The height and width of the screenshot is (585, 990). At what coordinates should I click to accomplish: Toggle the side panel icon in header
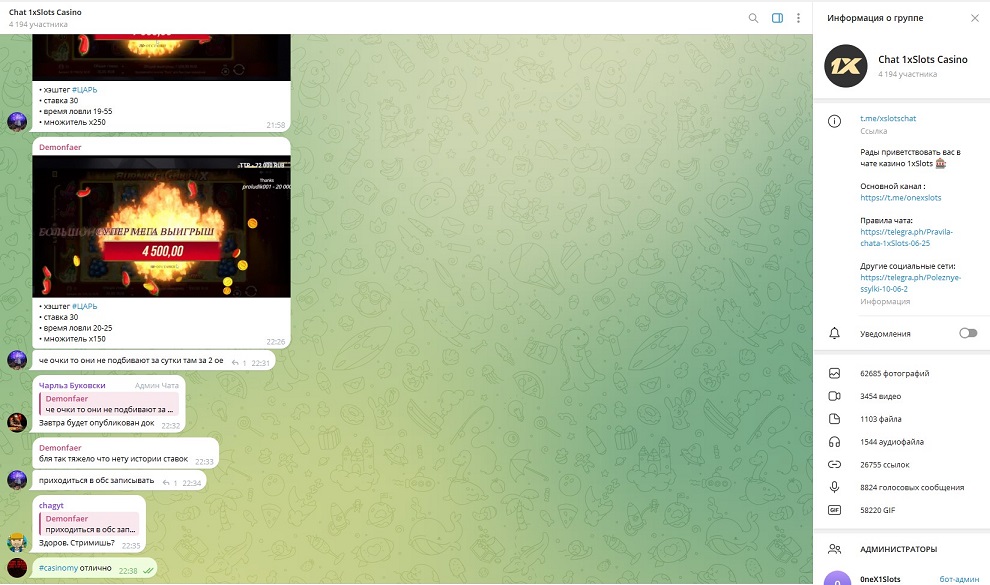tap(777, 18)
